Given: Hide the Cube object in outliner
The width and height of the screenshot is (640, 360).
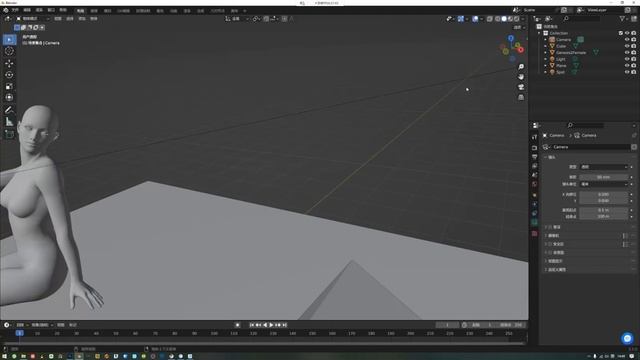Looking at the screenshot, I should click(x=627, y=46).
